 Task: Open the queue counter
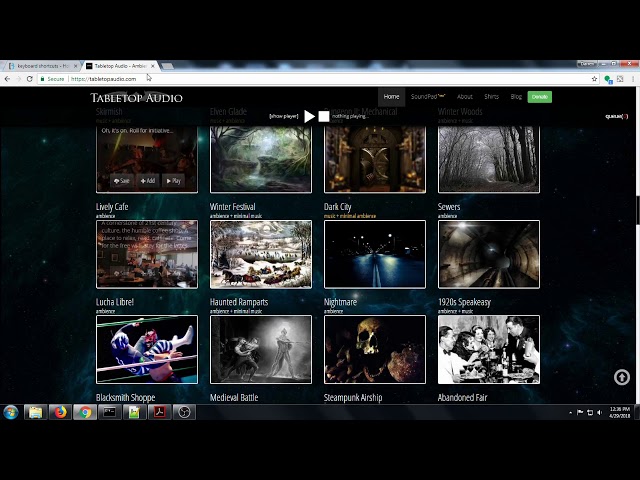pyautogui.click(x=616, y=116)
